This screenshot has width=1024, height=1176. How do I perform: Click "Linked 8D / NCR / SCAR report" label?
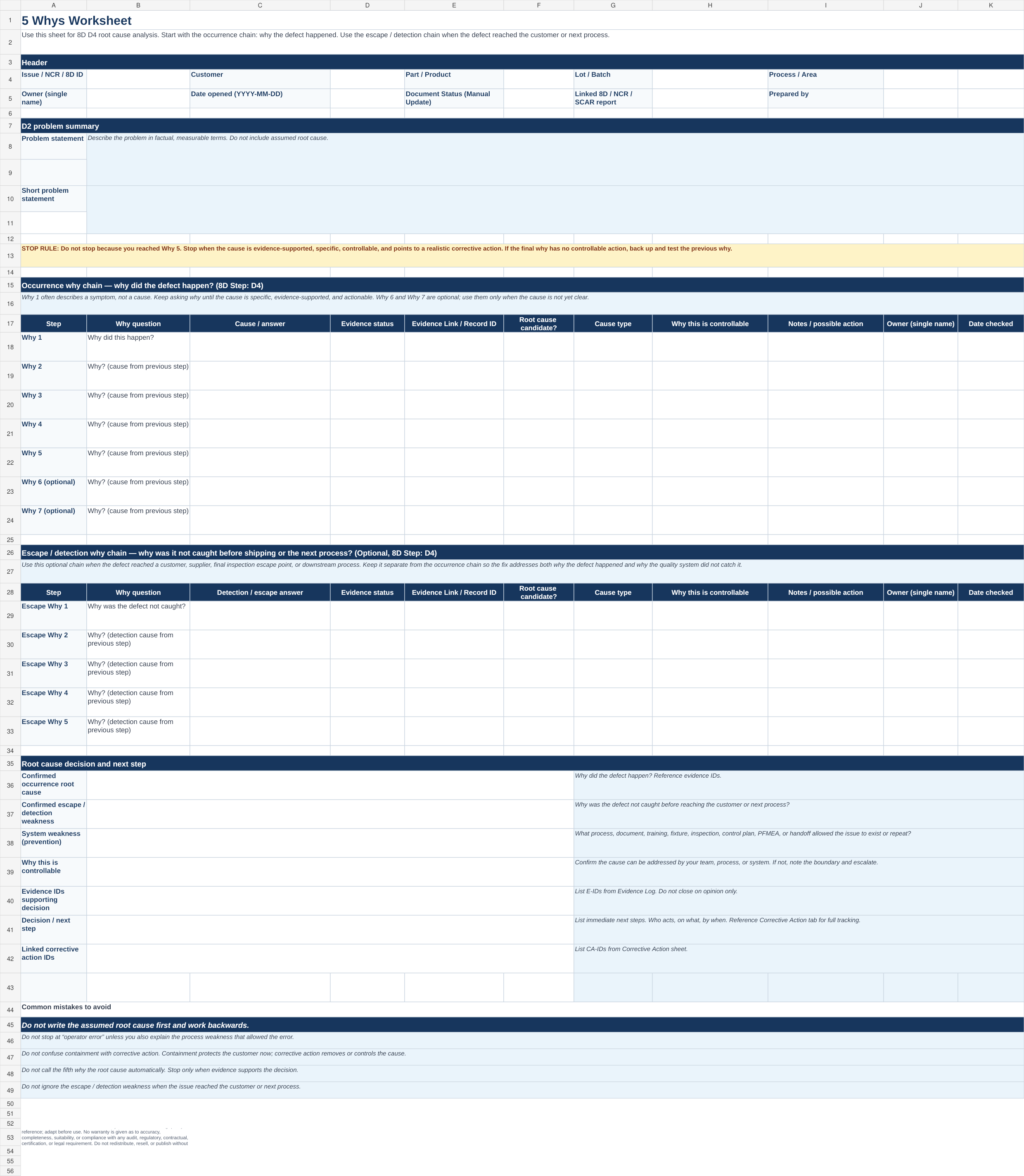pyautogui.click(x=613, y=98)
